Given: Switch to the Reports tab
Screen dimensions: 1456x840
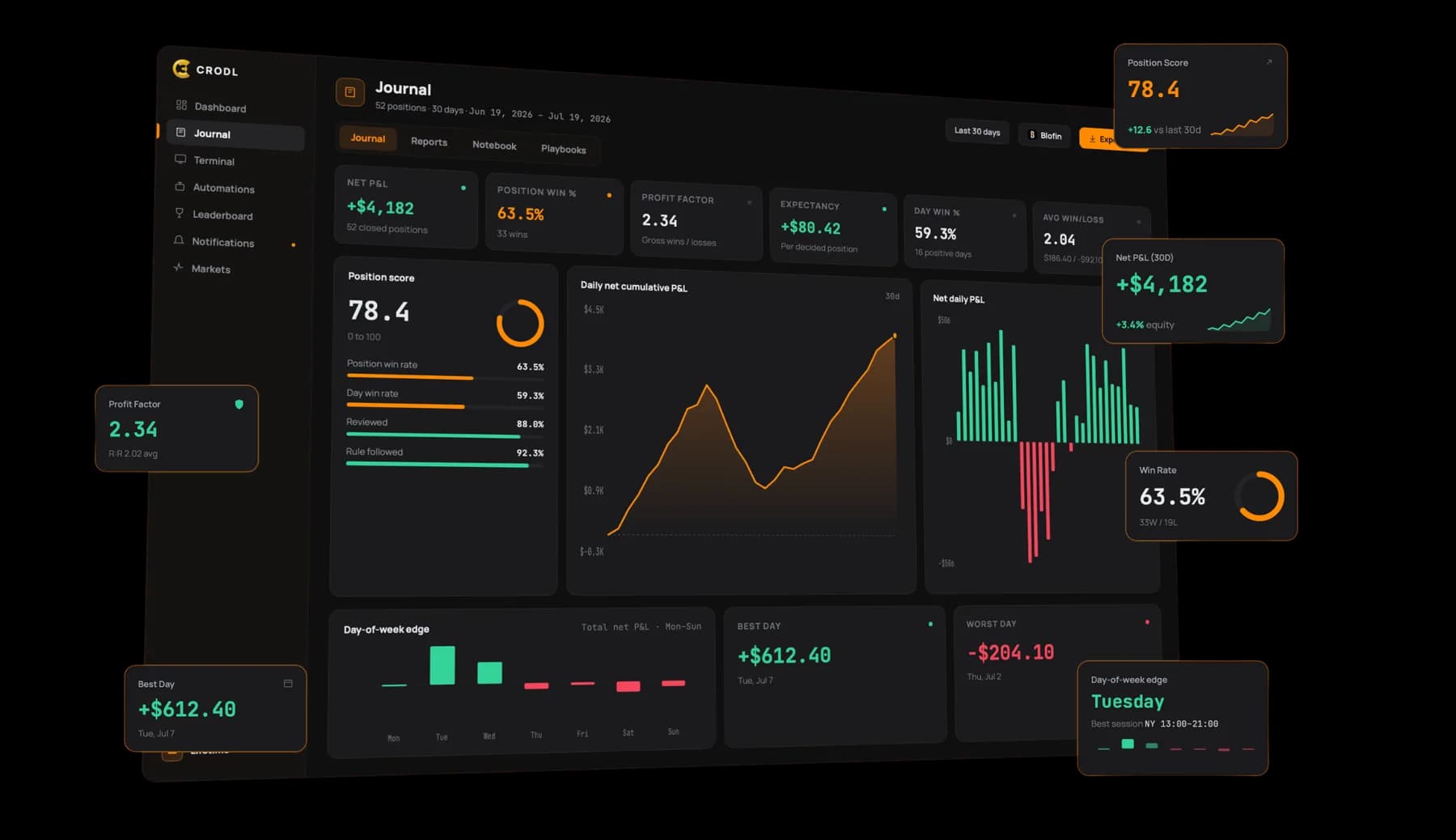Looking at the screenshot, I should pos(429,142).
